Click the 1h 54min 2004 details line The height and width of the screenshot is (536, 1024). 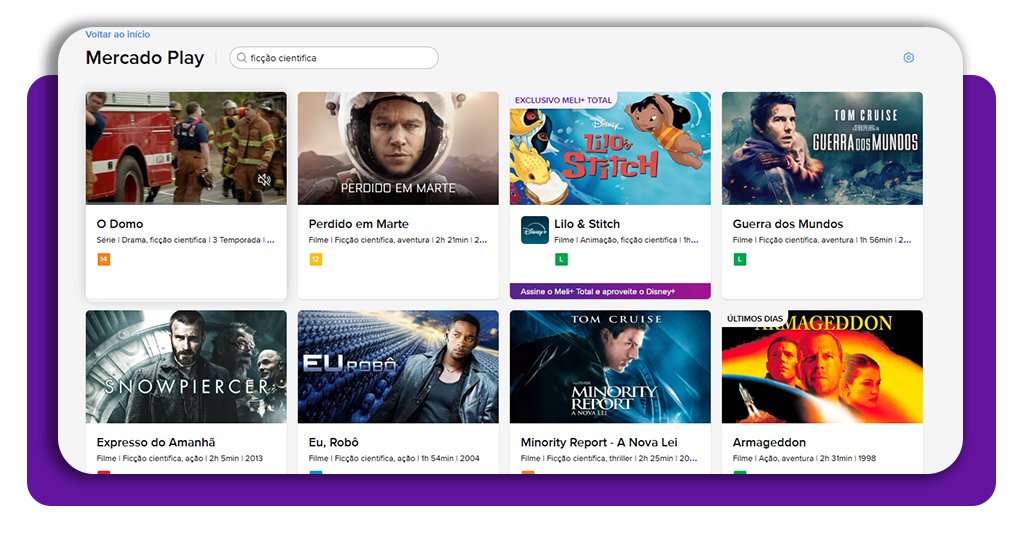click(394, 458)
